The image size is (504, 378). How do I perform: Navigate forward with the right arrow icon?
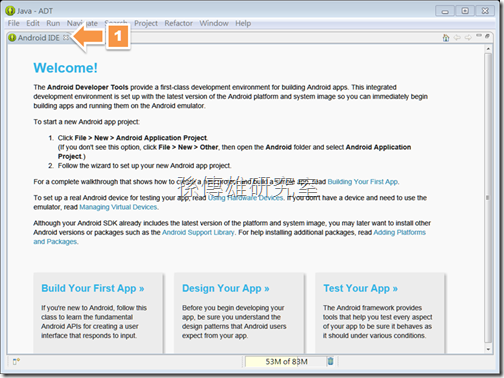468,37
